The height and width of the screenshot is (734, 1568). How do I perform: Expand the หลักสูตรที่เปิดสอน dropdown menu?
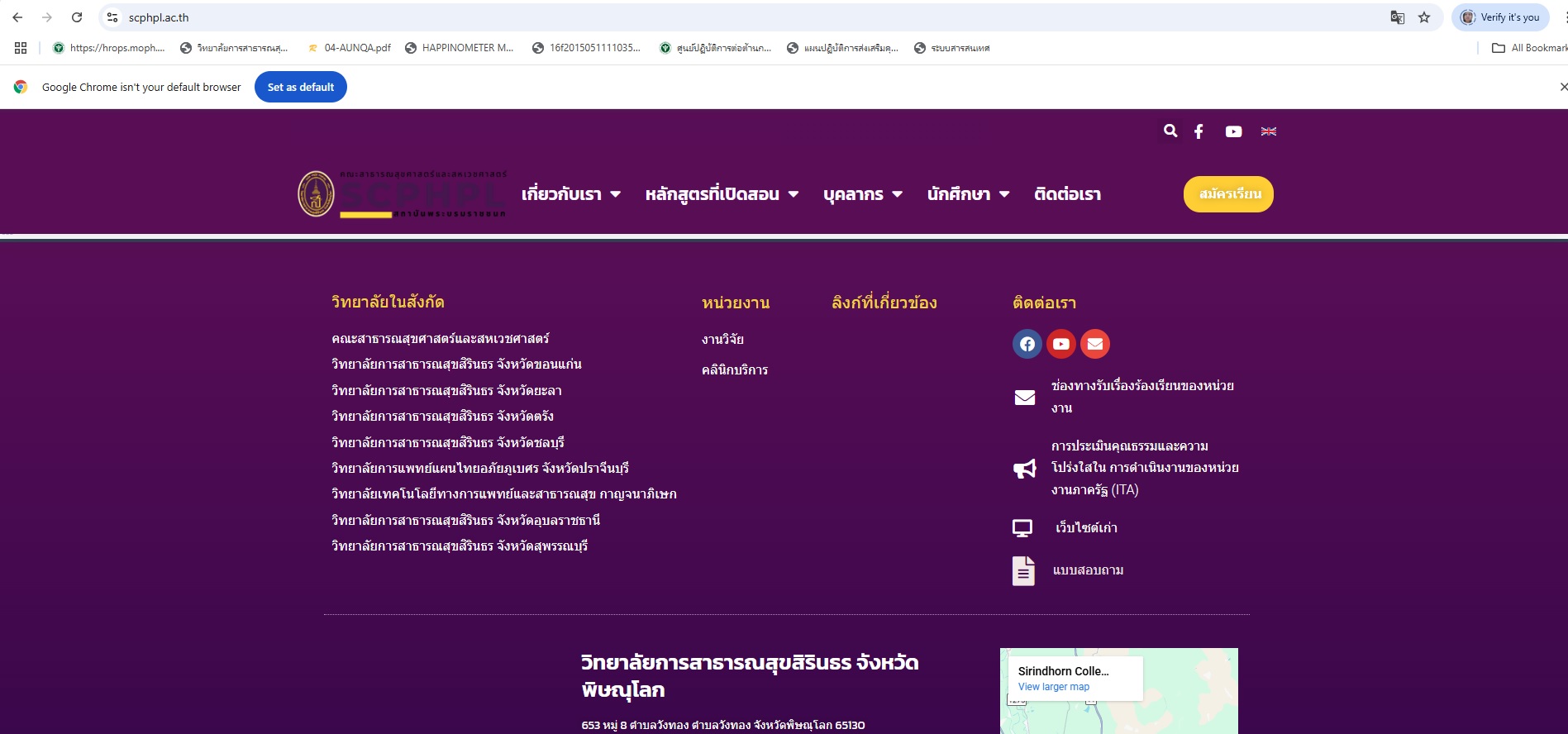721,194
